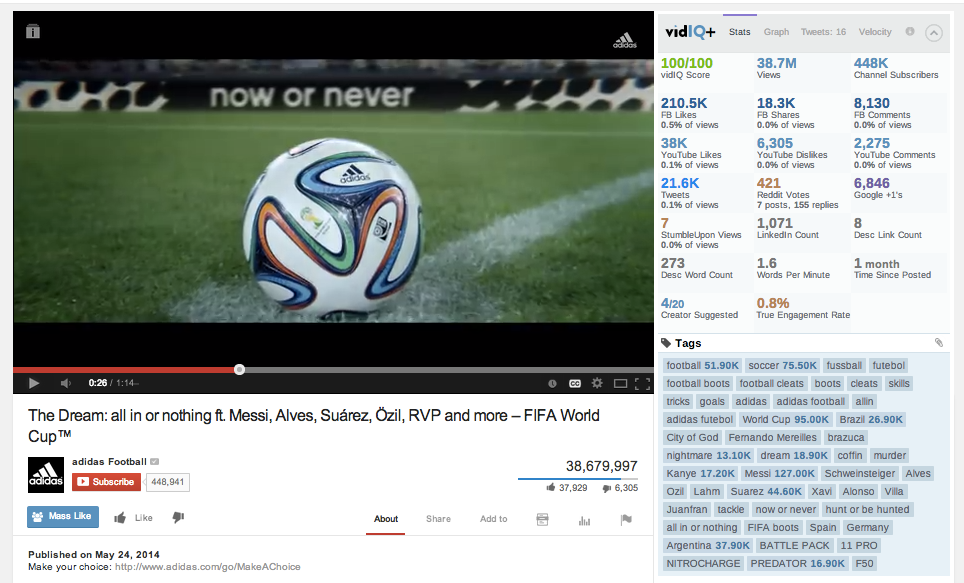
Task: Open the video settings gear
Action: pos(597,383)
